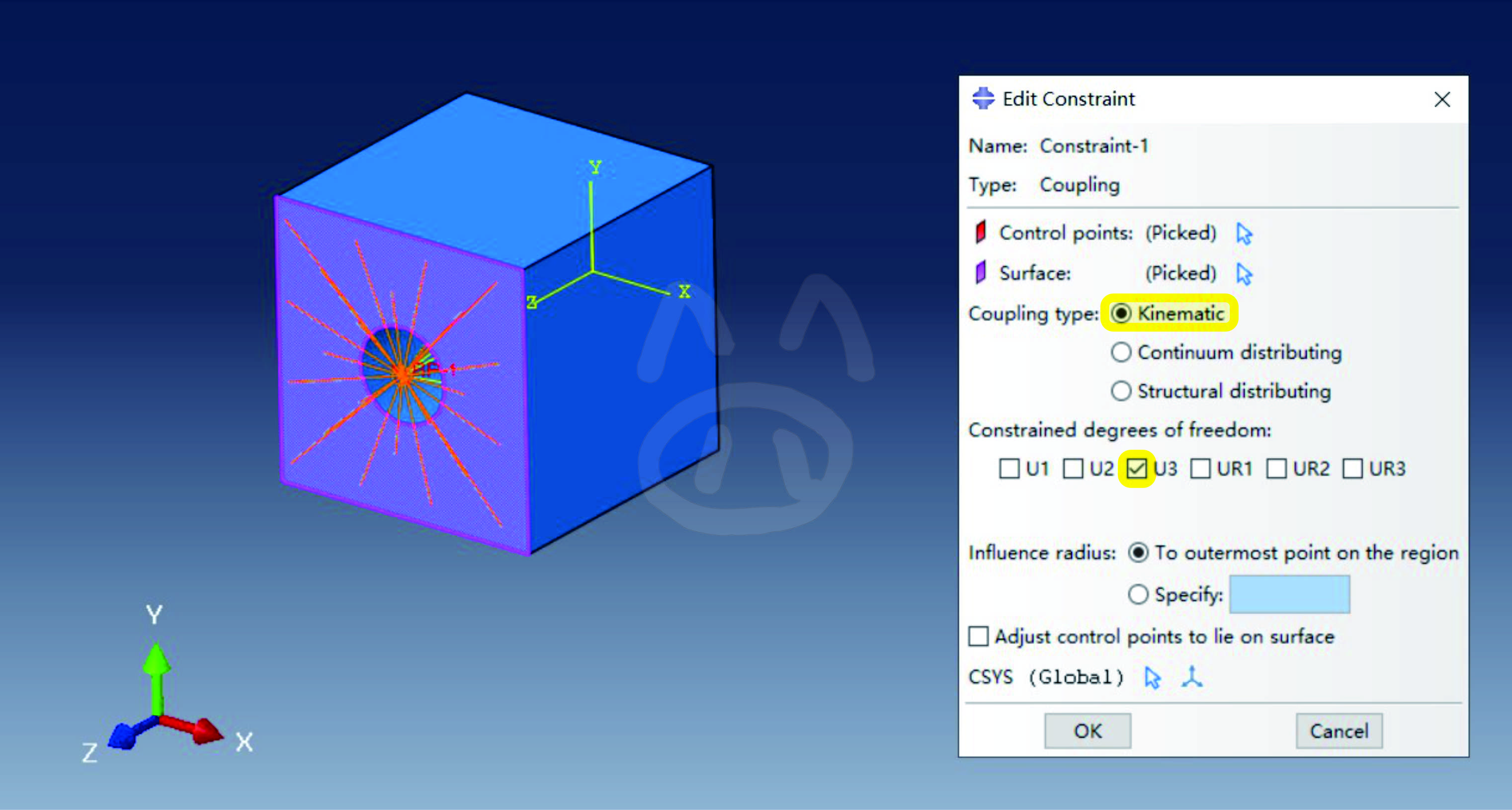Click the CSYS edit arrow icon

[1152, 677]
